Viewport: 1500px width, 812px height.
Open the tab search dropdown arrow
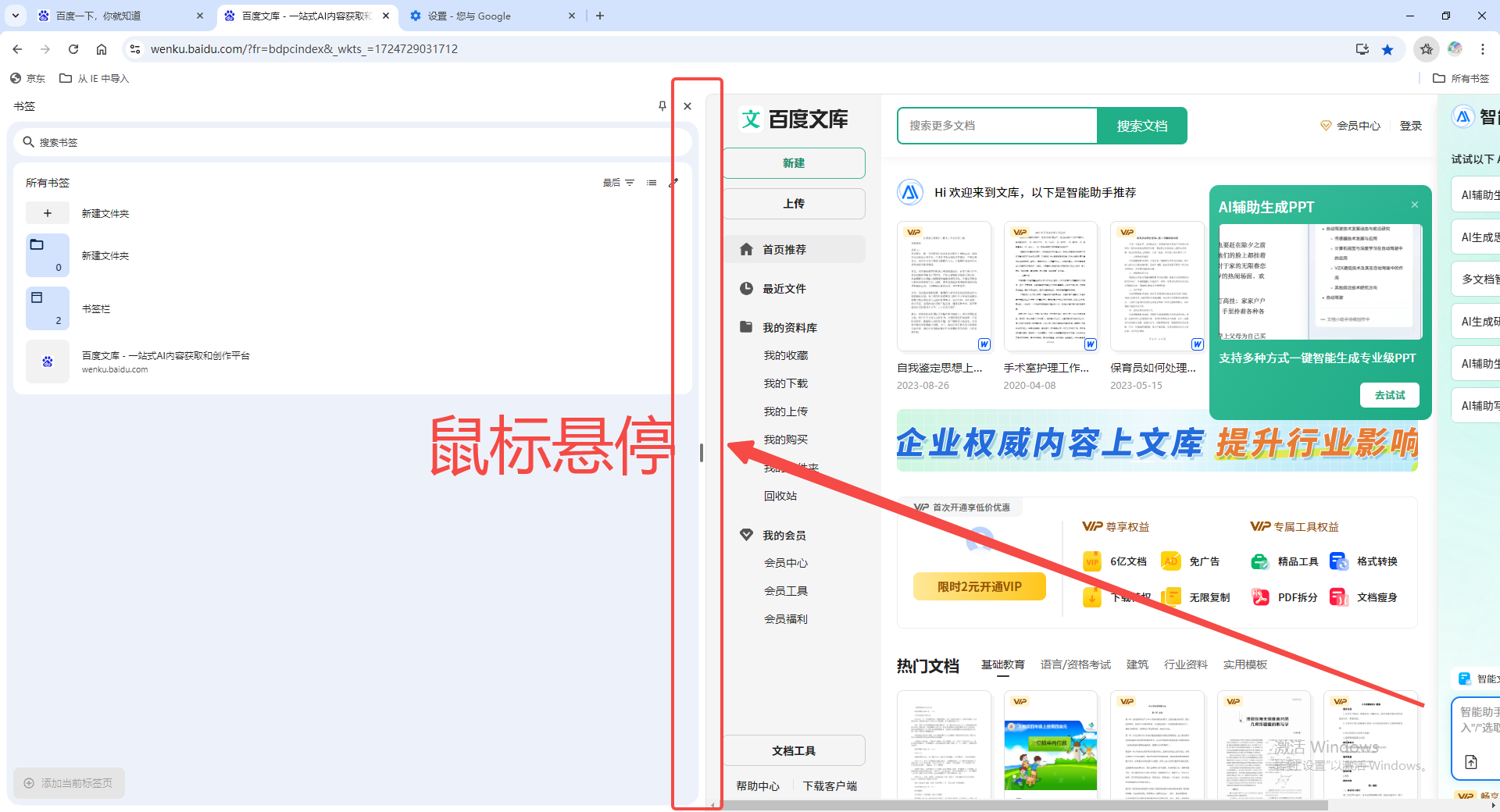pyautogui.click(x=16, y=16)
